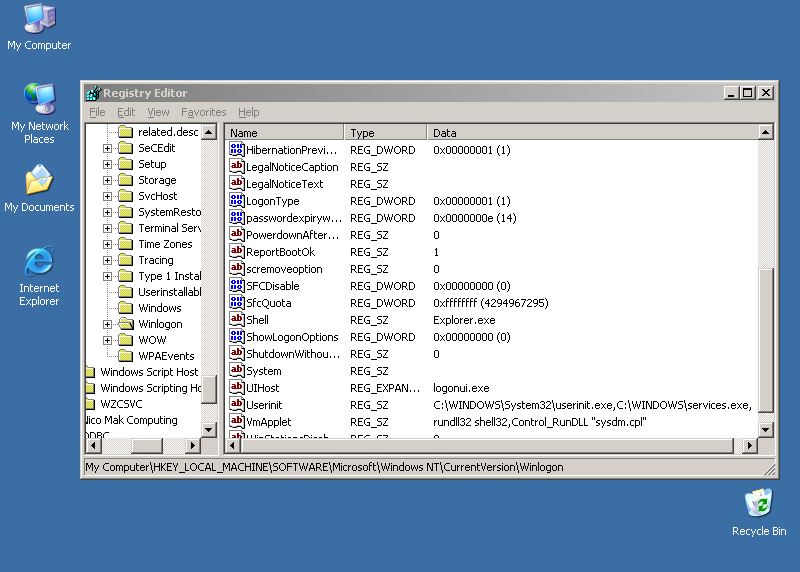This screenshot has height=572, width=800.
Task: Click the values pane scroll right arrow
Action: pyautogui.click(x=749, y=445)
